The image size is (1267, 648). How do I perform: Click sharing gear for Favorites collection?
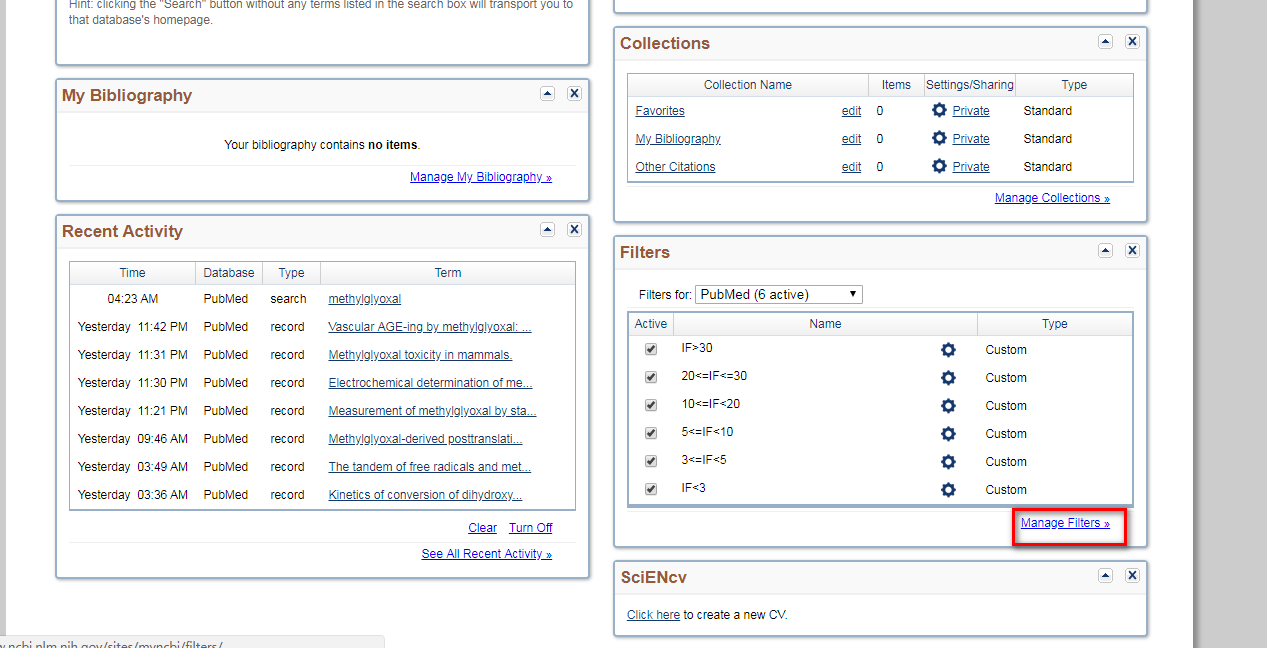coord(939,111)
